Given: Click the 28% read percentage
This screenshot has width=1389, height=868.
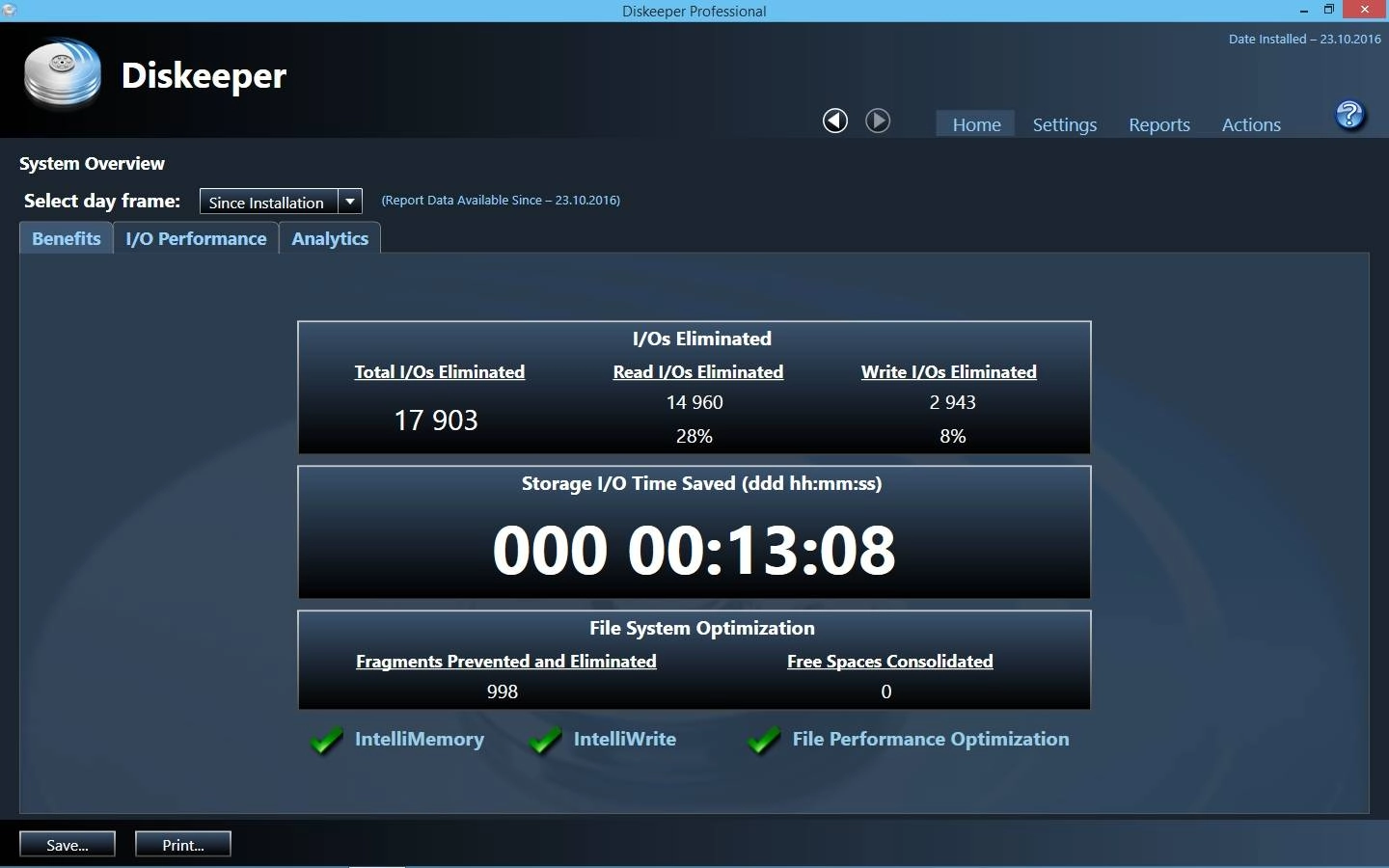Looking at the screenshot, I should pyautogui.click(x=694, y=436).
